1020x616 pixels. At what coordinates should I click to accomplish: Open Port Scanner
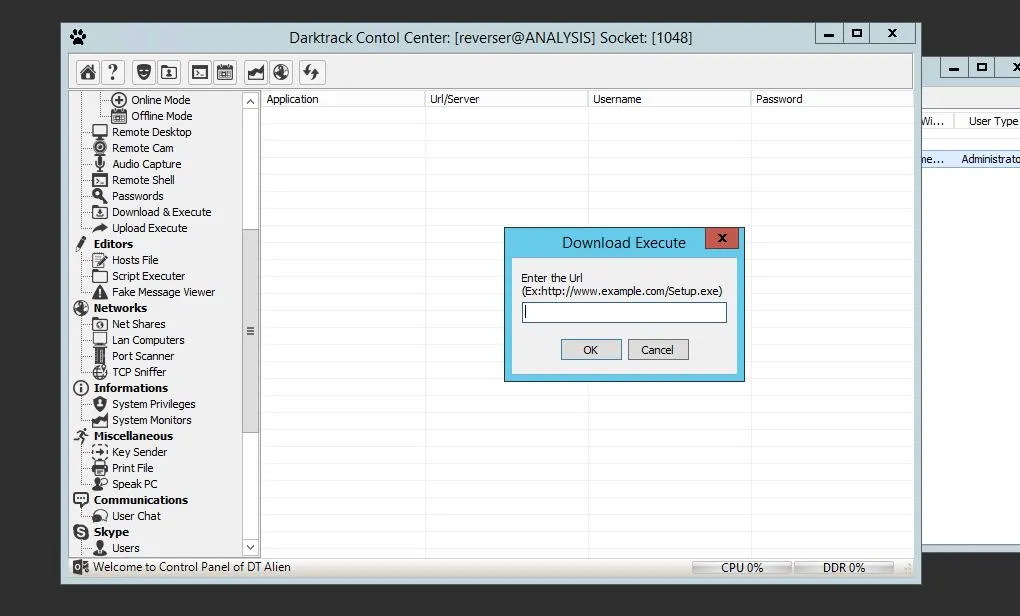click(142, 356)
